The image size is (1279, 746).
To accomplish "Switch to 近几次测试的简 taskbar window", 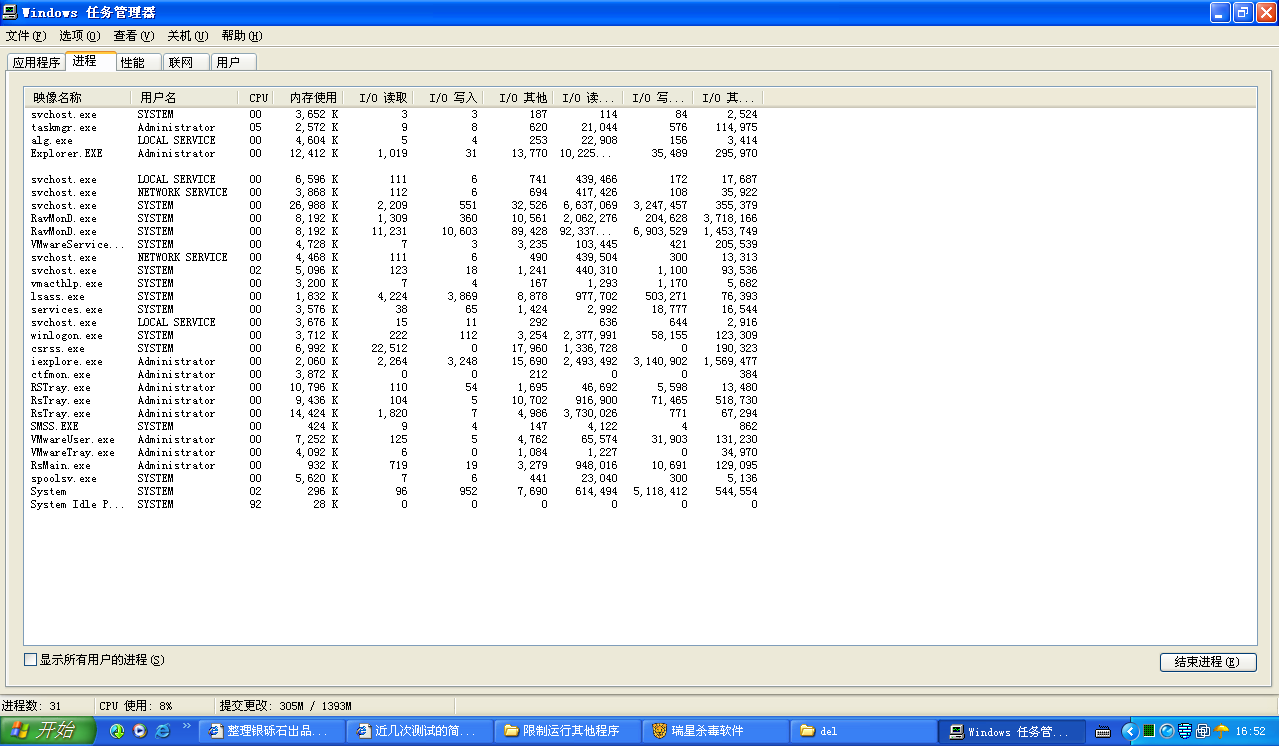I will pyautogui.click(x=420, y=731).
